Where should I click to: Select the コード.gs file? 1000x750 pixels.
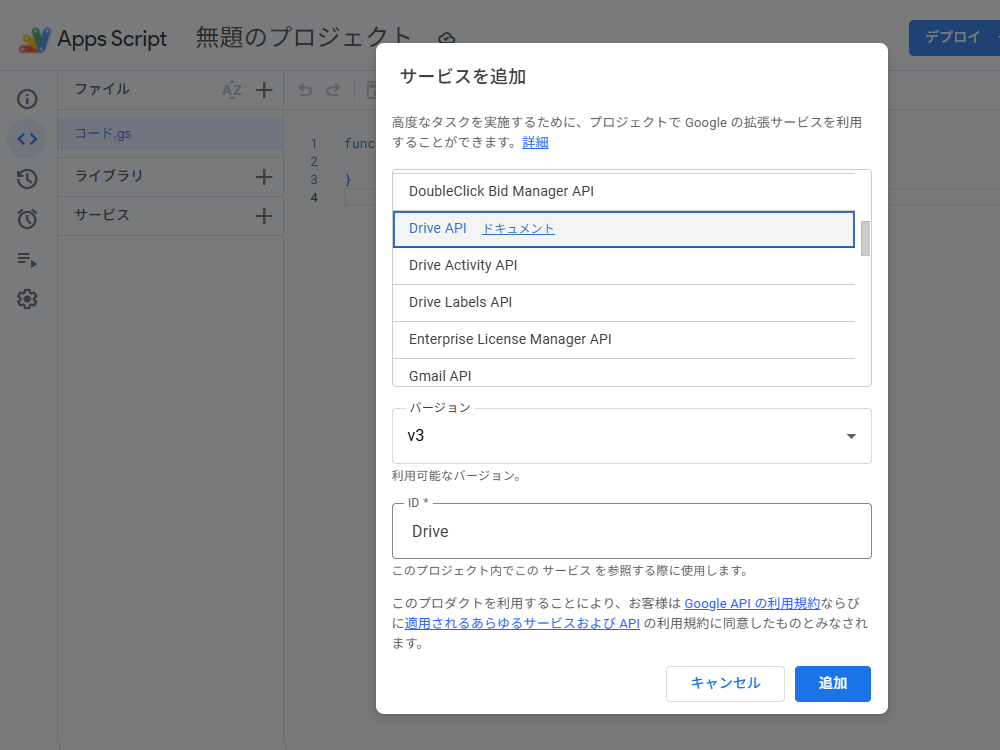pyautogui.click(x=171, y=134)
